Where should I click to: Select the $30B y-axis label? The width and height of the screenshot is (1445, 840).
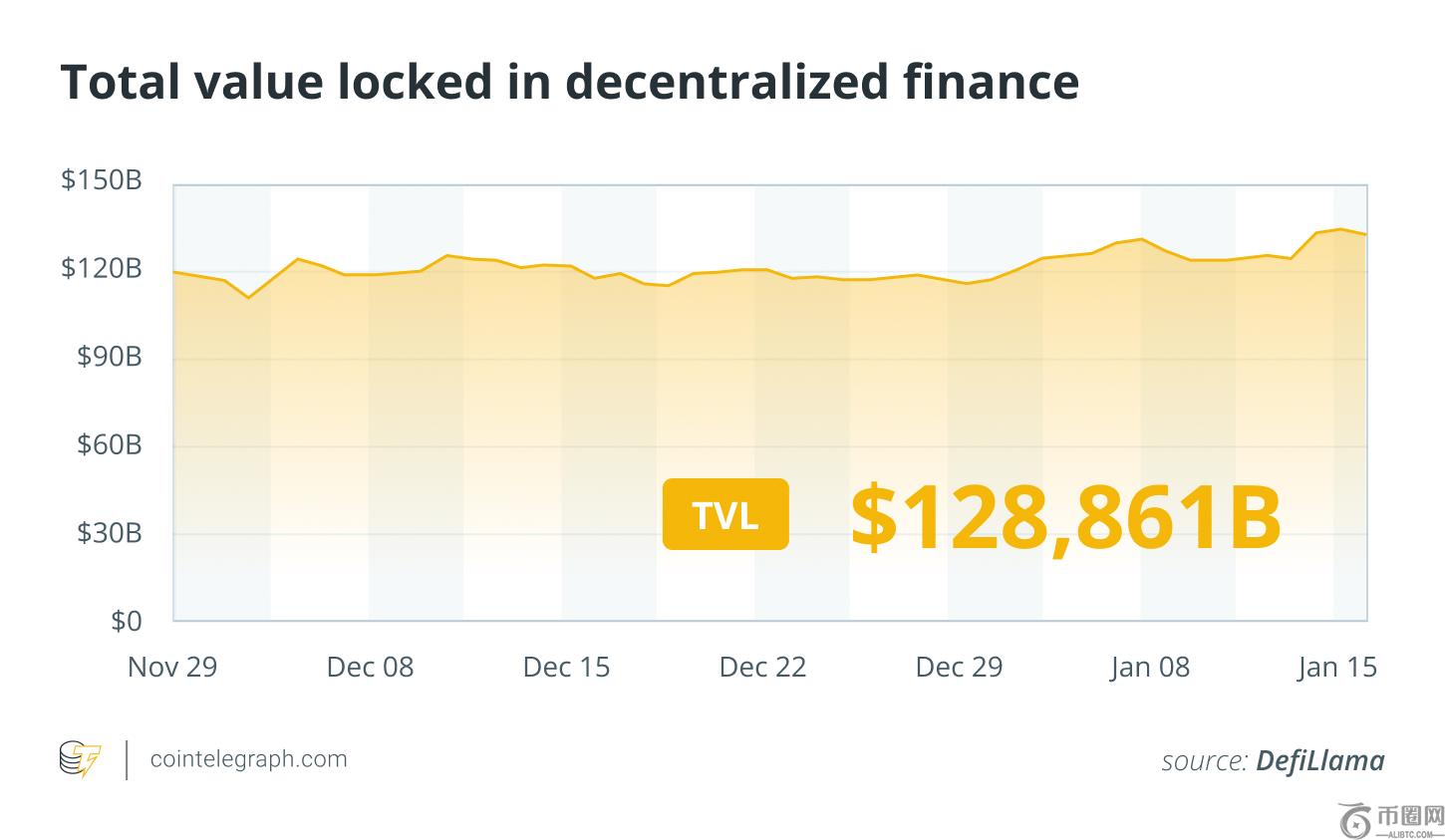(x=110, y=533)
